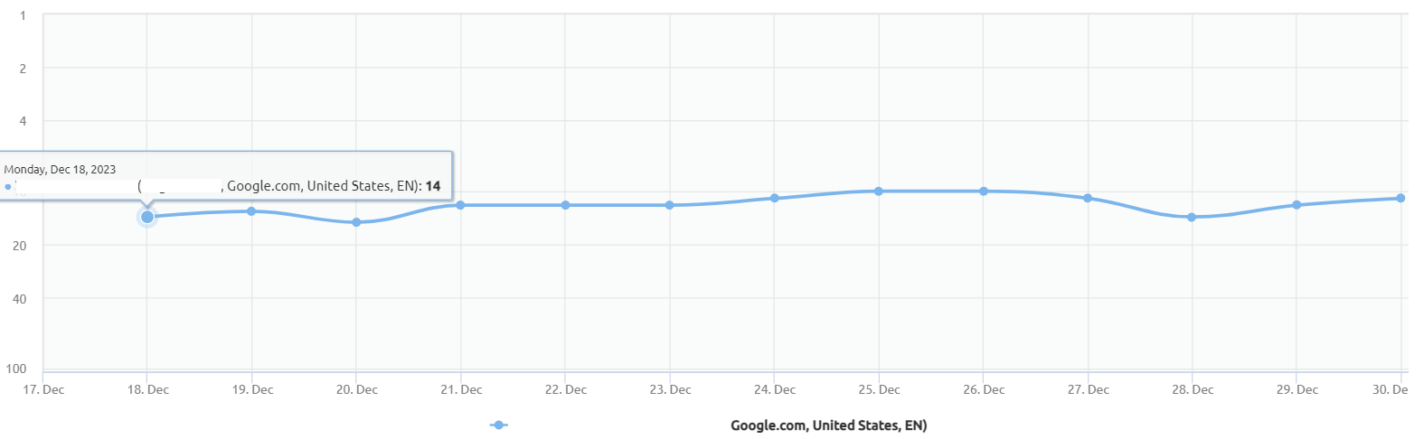Image resolution: width=1424 pixels, height=439 pixels.
Task: Select the data point for 25. Dec
Action: pos(878,191)
